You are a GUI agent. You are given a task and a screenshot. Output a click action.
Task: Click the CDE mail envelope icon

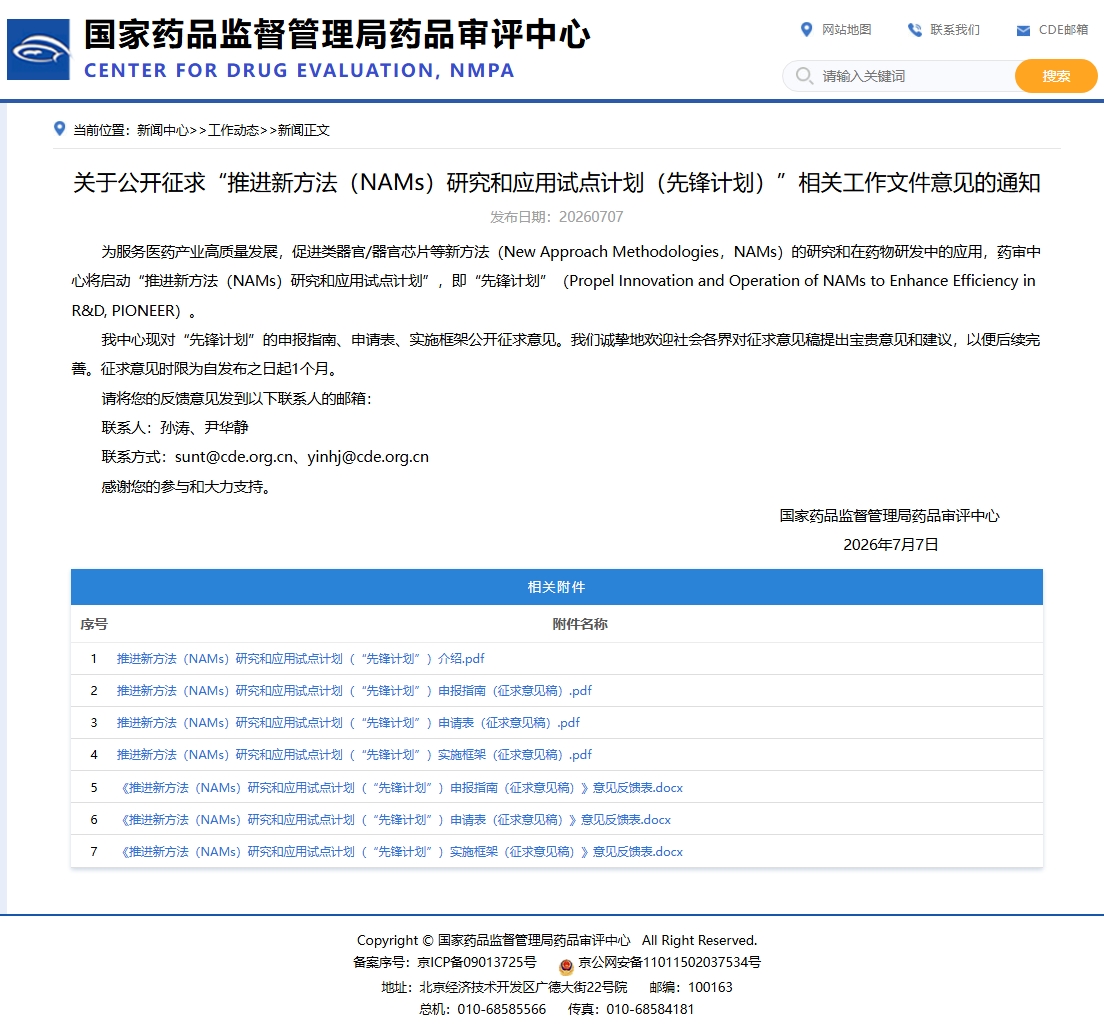pyautogui.click(x=1023, y=30)
